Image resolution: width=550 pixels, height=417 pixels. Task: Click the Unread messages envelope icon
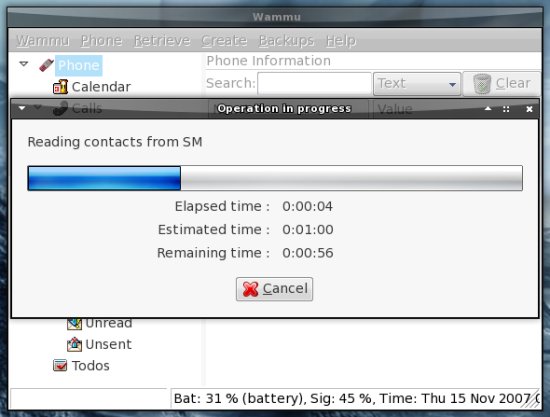(x=74, y=323)
